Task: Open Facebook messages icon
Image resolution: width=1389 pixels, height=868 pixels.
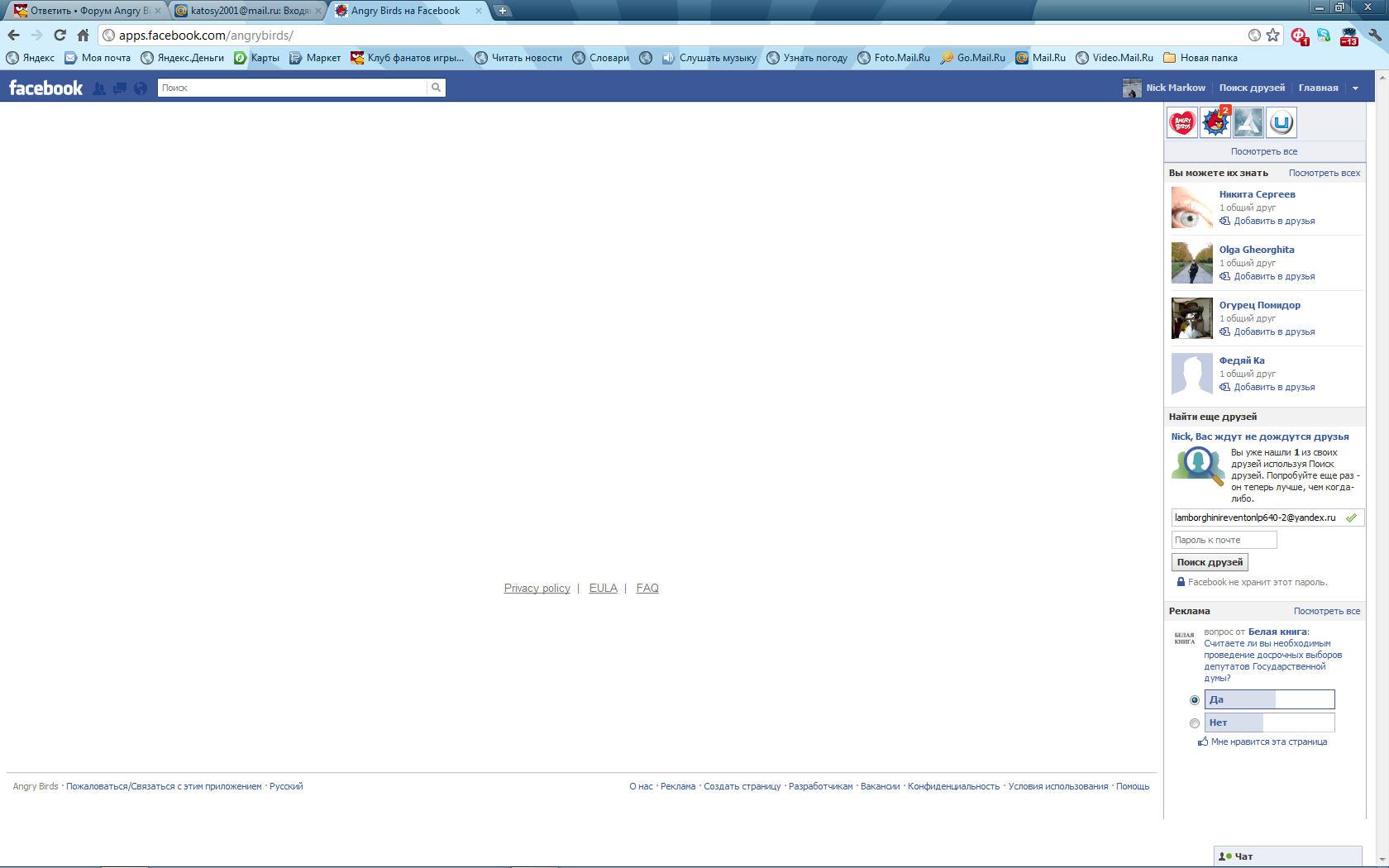Action: [x=120, y=88]
